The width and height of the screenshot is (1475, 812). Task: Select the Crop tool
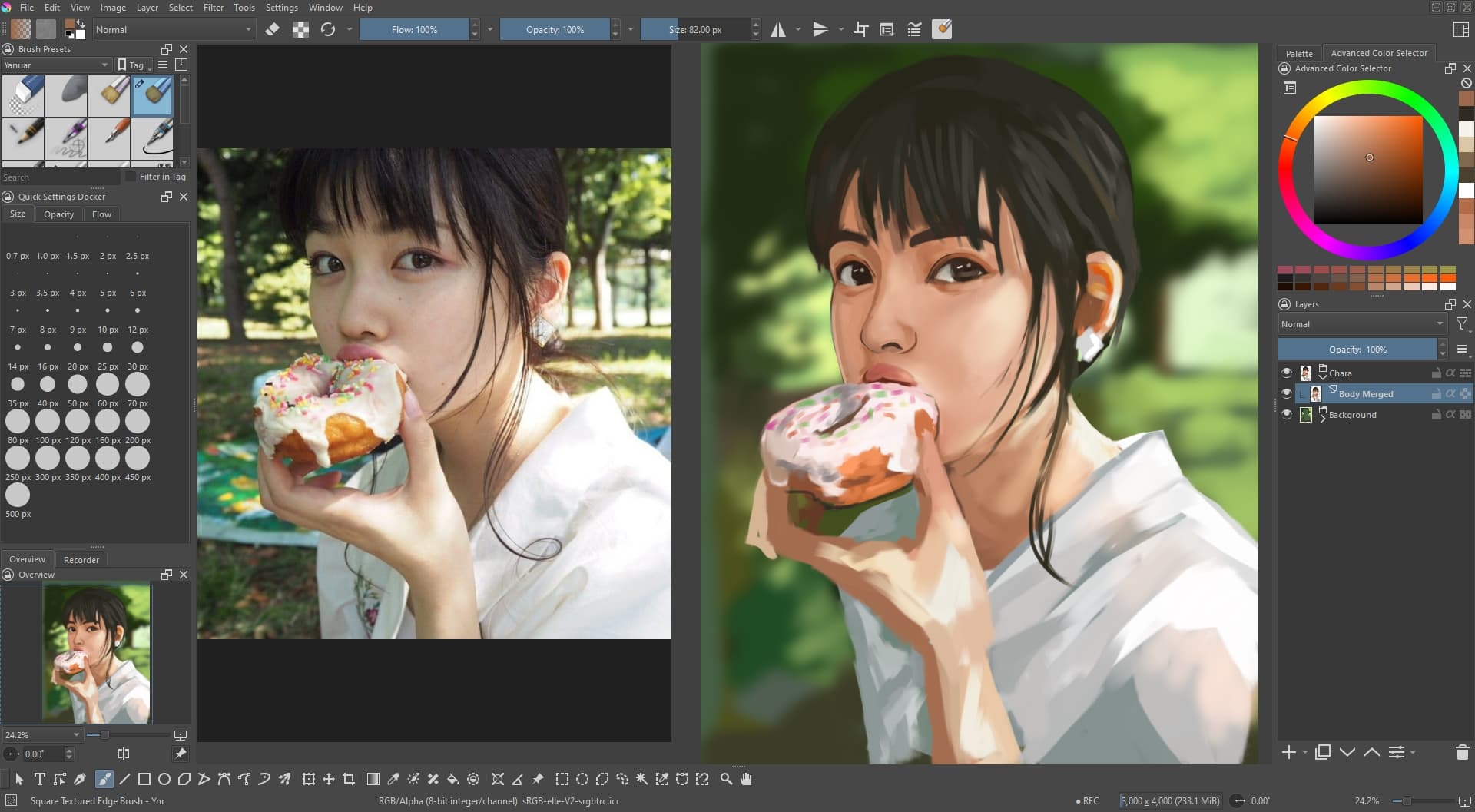349,779
